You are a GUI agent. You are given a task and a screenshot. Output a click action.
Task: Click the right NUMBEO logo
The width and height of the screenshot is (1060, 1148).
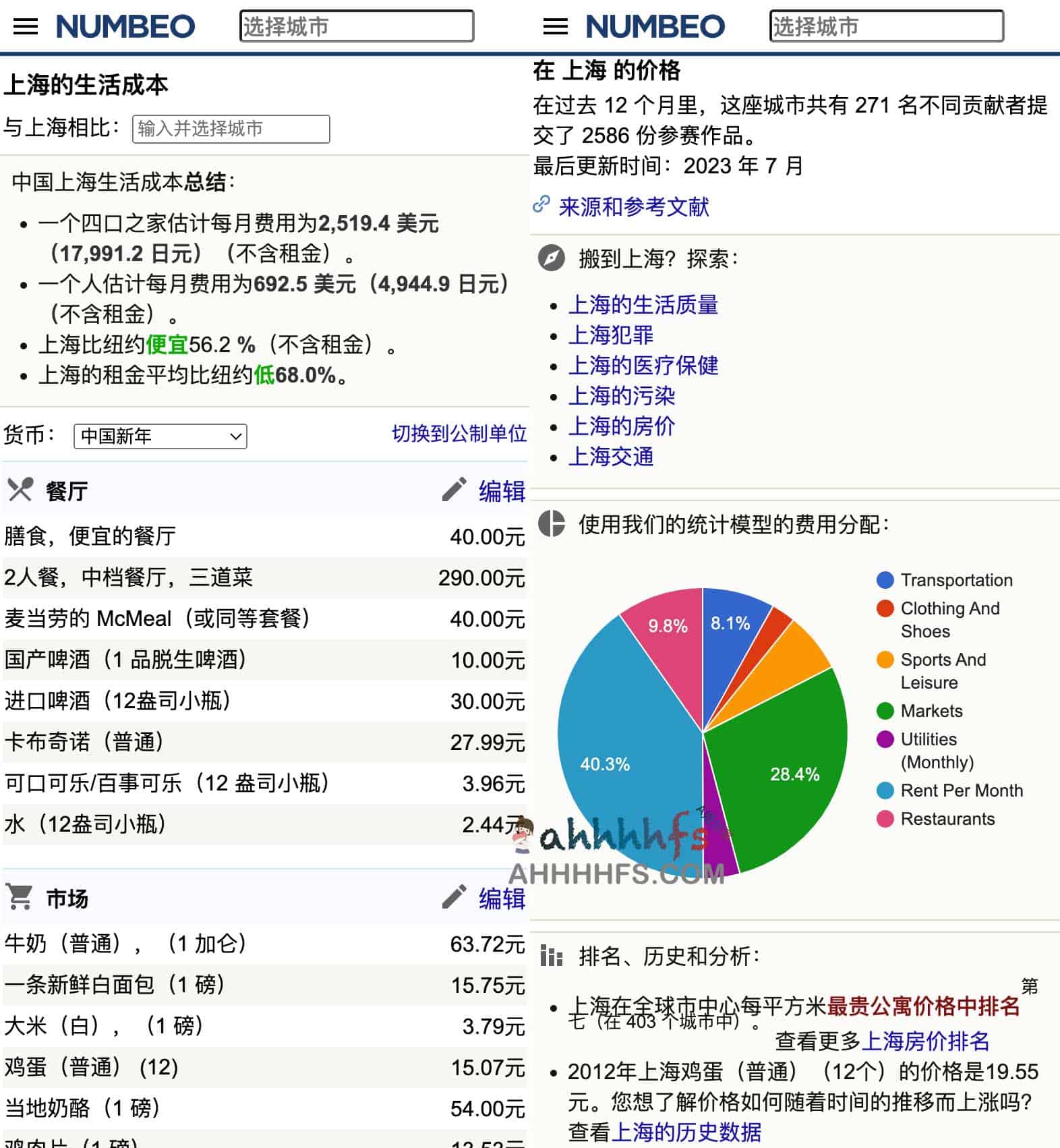[x=655, y=26]
